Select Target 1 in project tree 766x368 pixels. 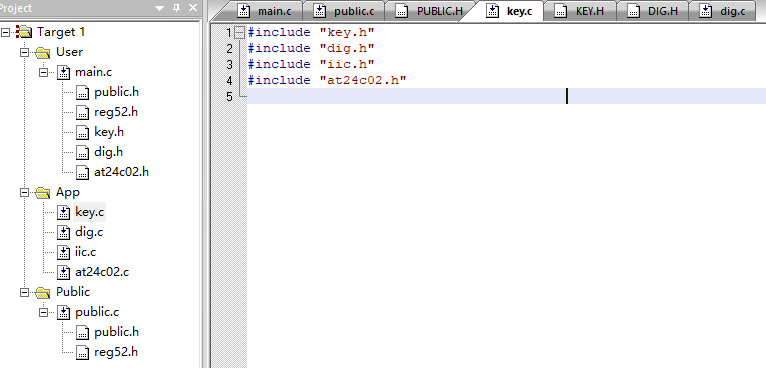pyautogui.click(x=61, y=32)
